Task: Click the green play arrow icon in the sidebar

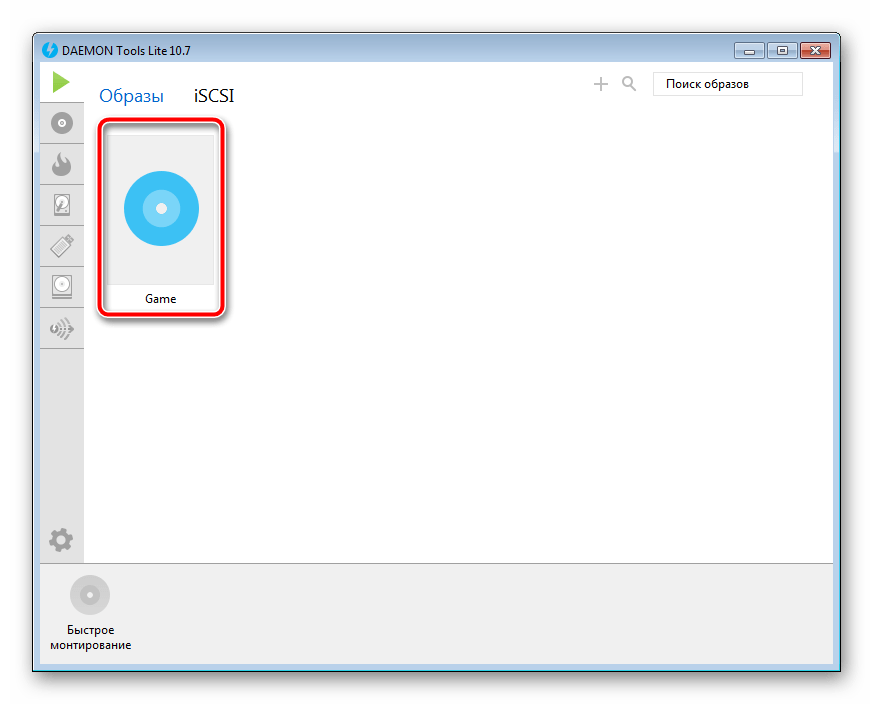Action: [x=61, y=82]
